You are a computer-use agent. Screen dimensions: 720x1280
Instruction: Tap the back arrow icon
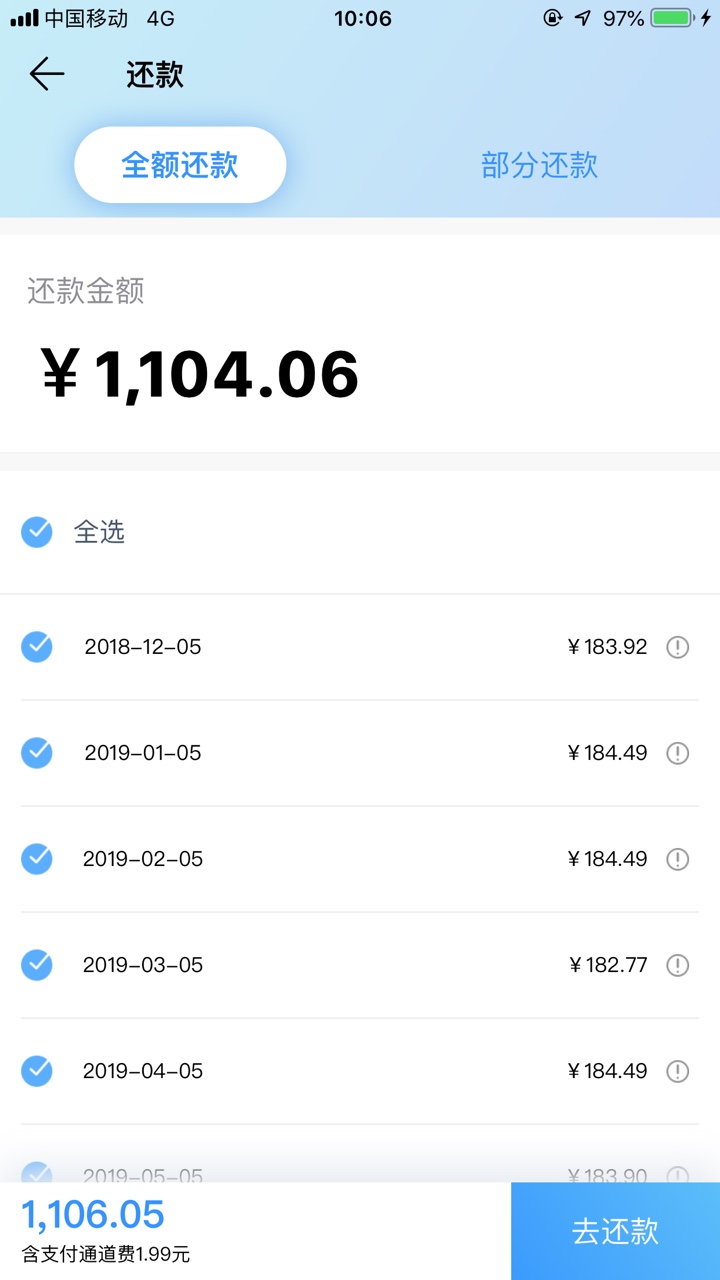pyautogui.click(x=47, y=75)
